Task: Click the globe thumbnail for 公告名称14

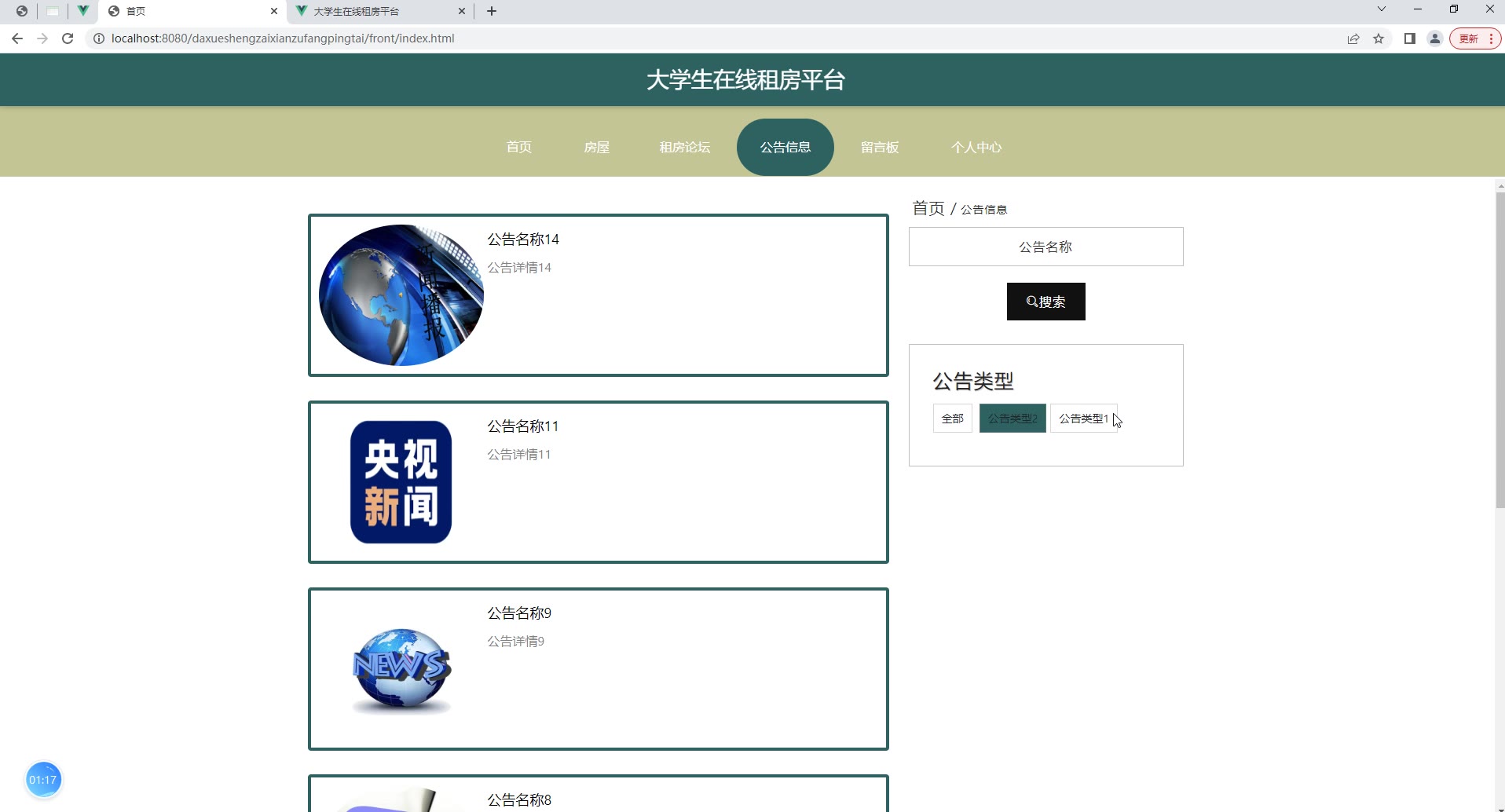Action: click(401, 295)
